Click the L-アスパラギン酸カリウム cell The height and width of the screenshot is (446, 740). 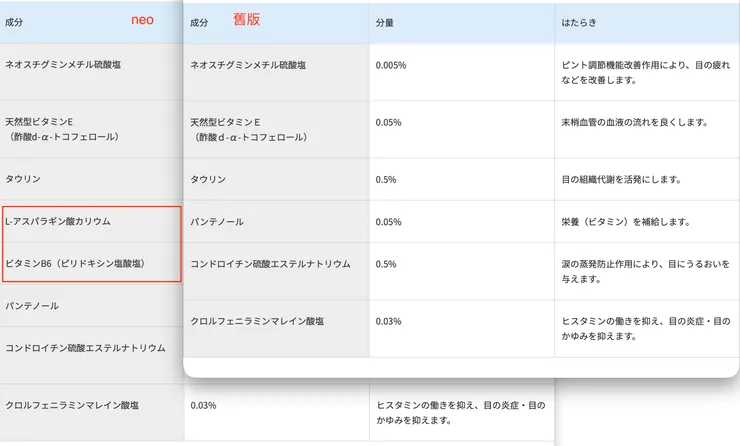[58, 221]
